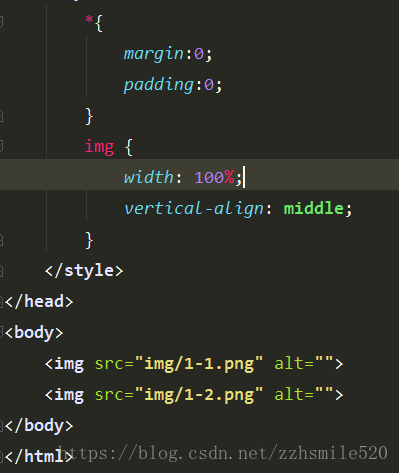This screenshot has width=399, height=473.
Task: Toggle the fold marker beside </style>
Action: point(1,270)
